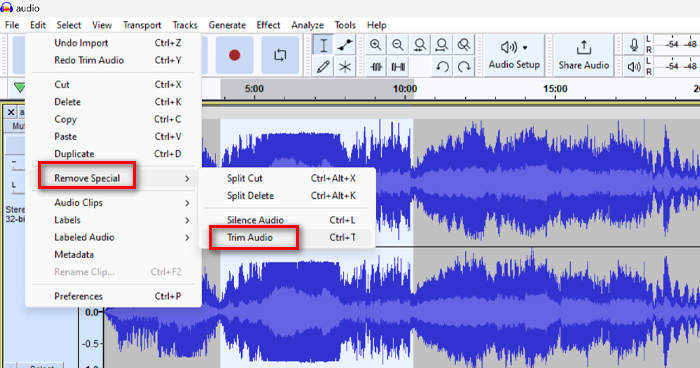Click the microphone record meter icon

click(x=633, y=45)
